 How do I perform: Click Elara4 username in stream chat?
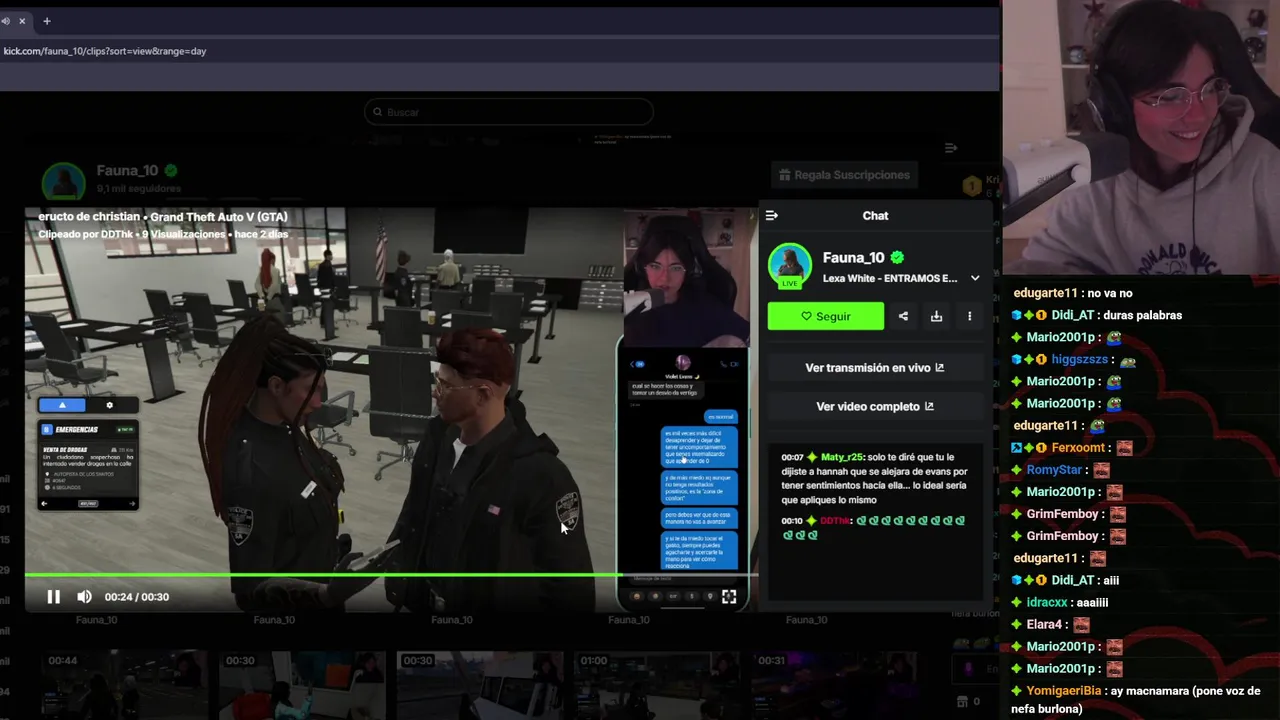coord(1044,625)
